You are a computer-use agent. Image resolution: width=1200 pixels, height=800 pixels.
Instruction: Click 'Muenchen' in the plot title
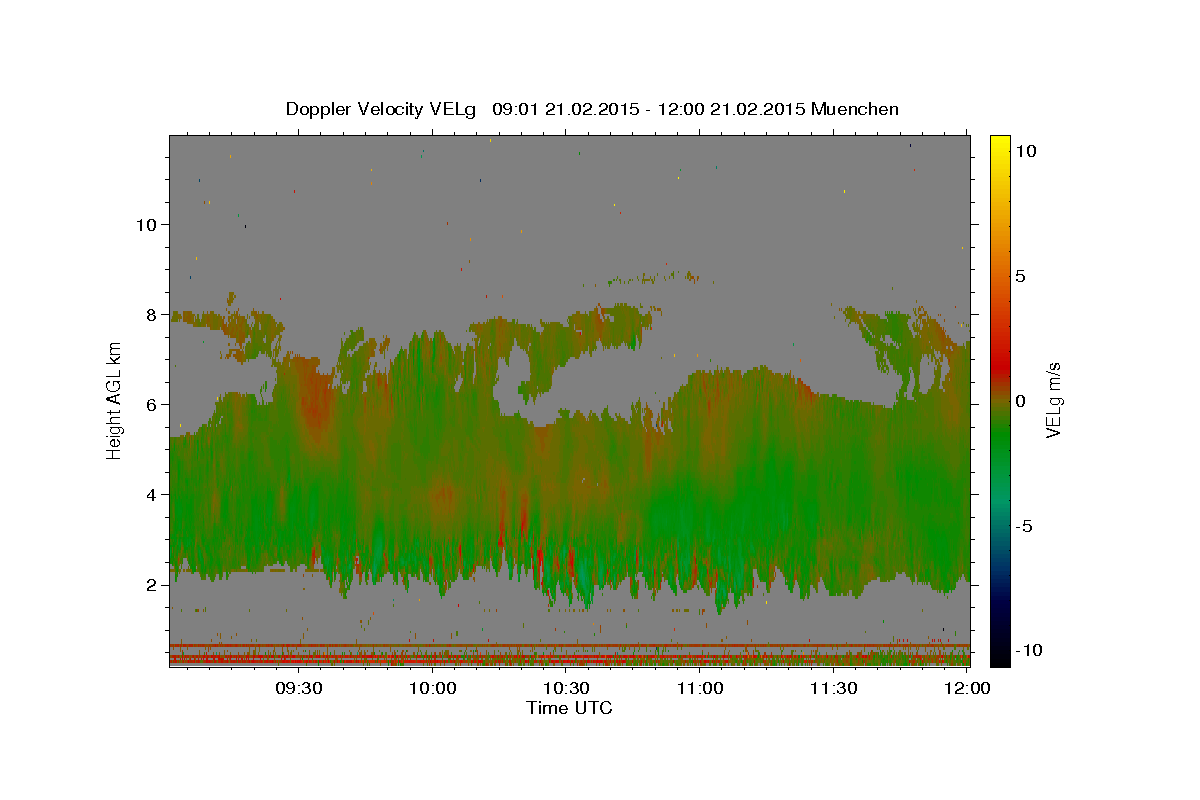pos(855,109)
